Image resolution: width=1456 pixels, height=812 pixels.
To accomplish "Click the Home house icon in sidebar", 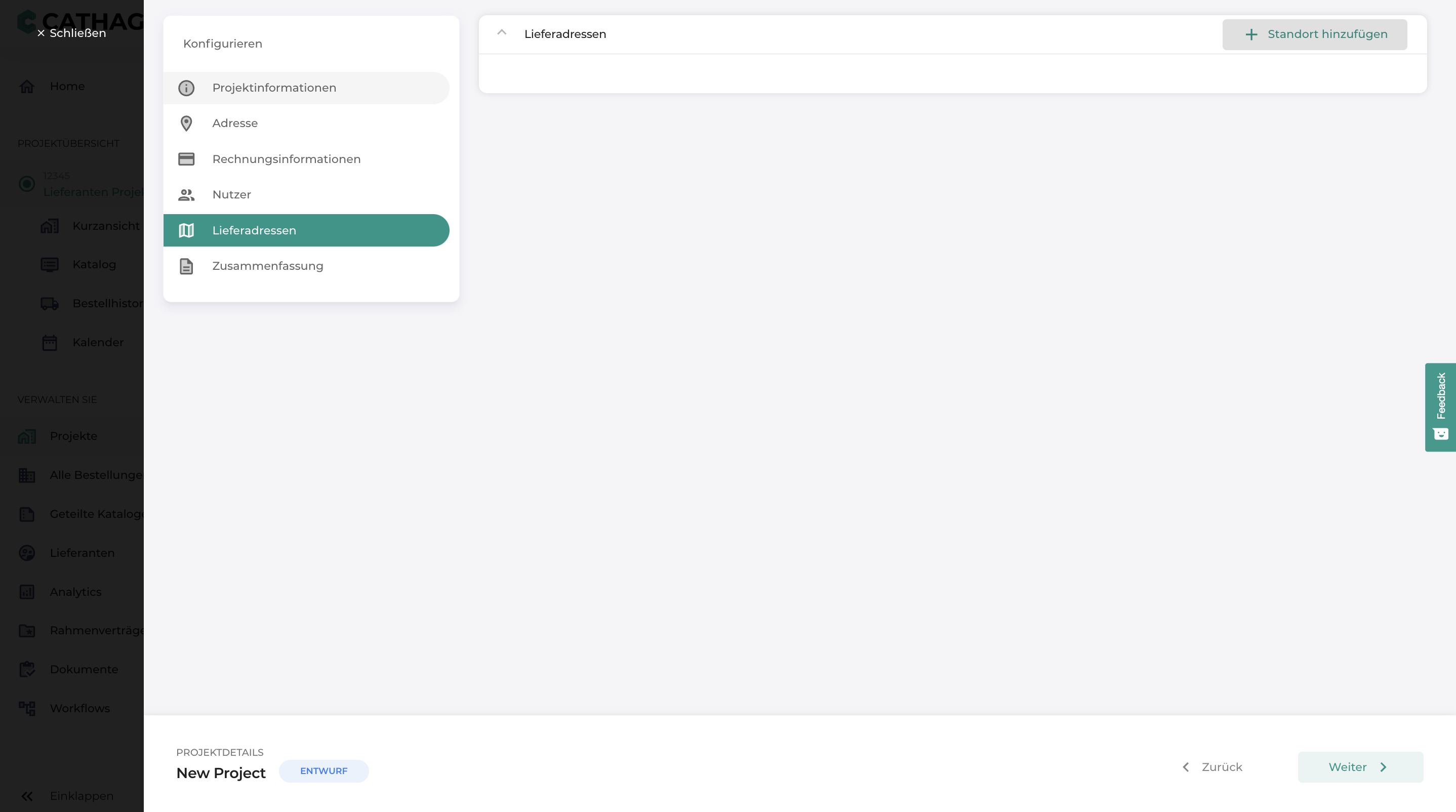I will pos(27,87).
